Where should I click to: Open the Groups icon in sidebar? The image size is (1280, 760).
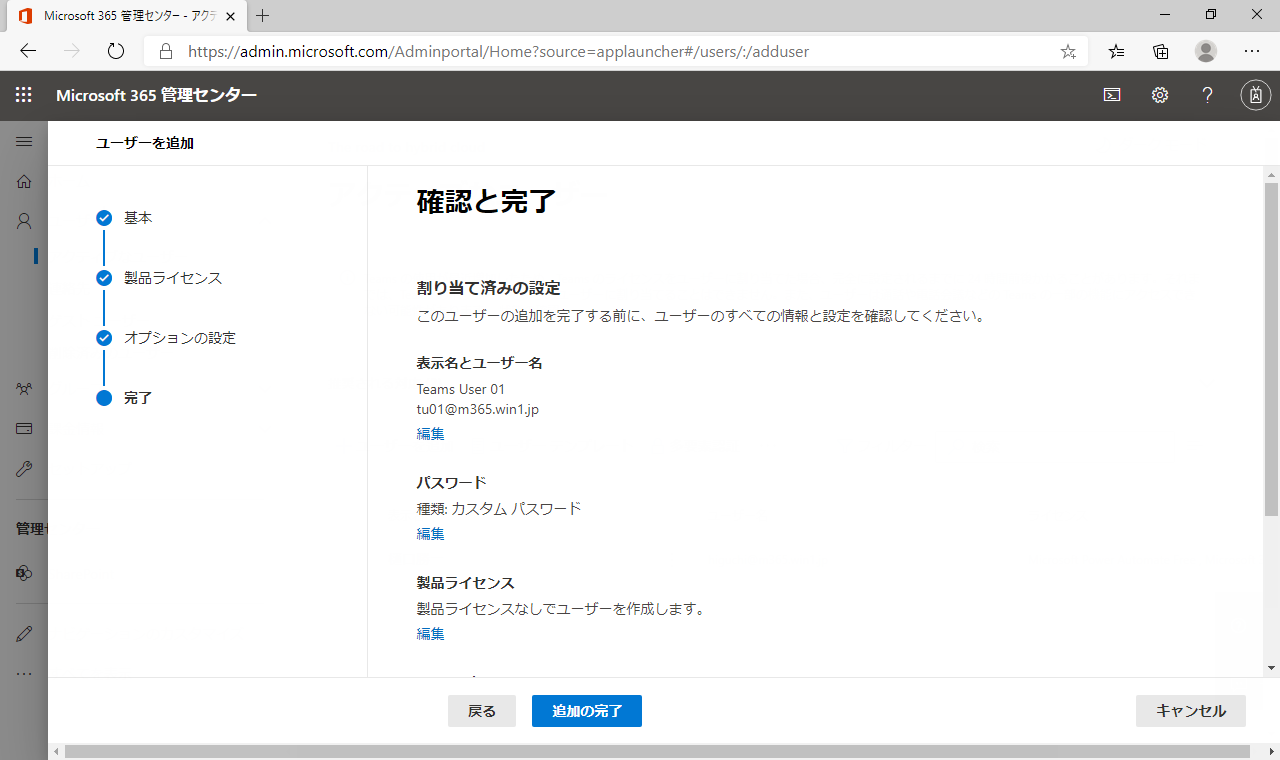[x=24, y=389]
